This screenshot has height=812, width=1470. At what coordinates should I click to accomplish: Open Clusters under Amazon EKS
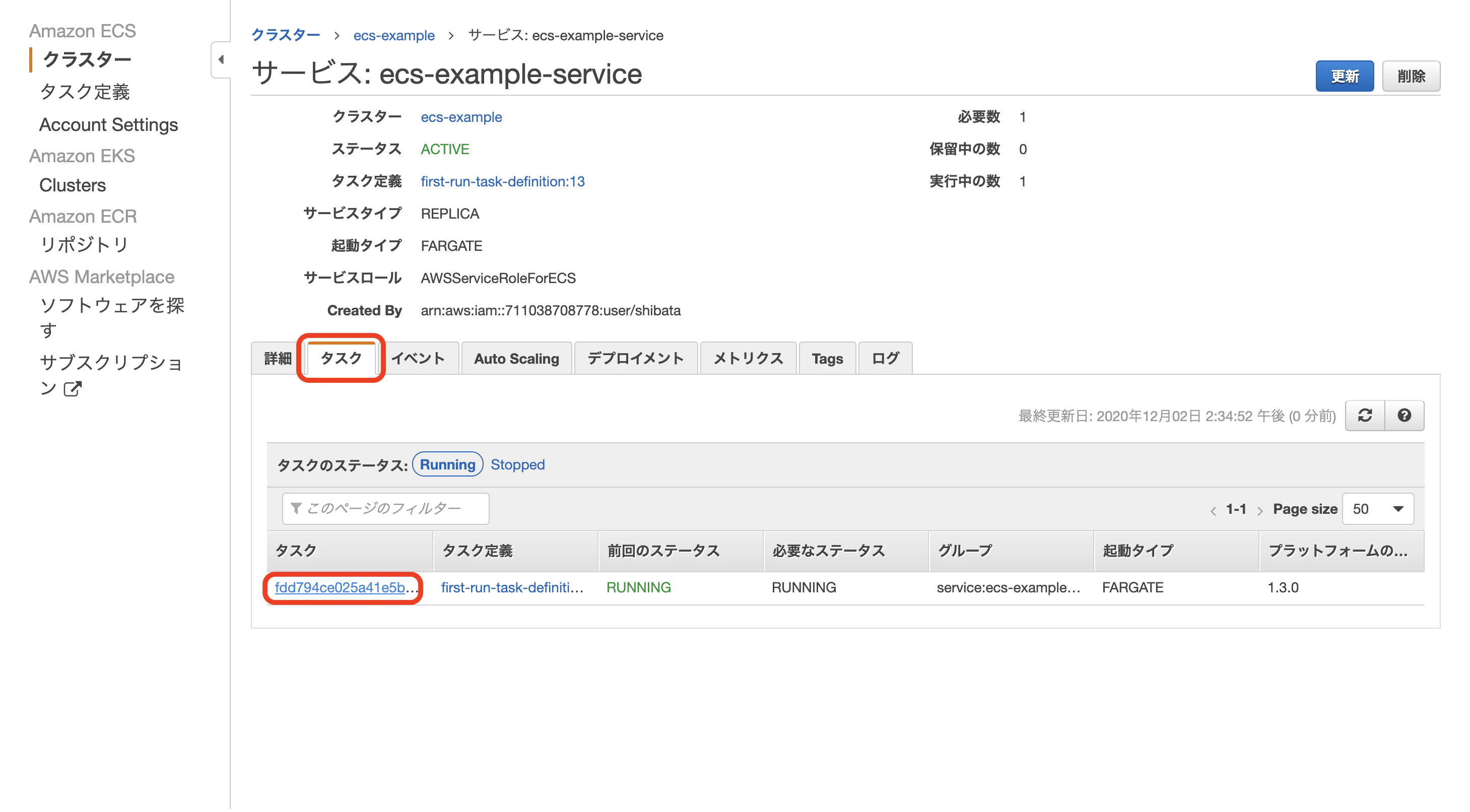tap(73, 185)
